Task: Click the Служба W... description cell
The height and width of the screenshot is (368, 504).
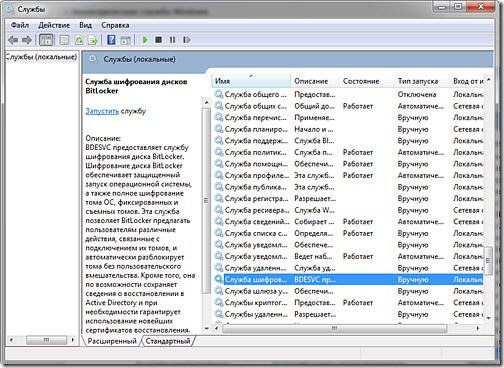Action: tap(314, 210)
